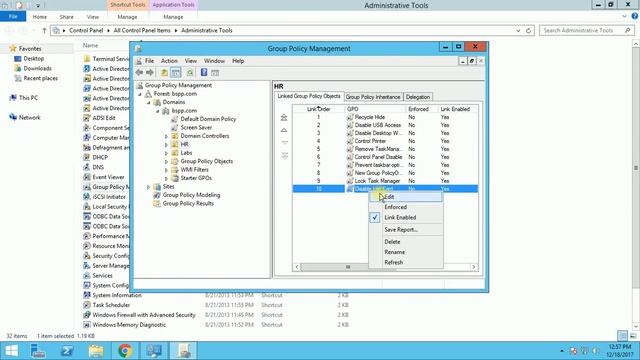Open Server Manager from the taskbar
This screenshot has width=640, height=360.
point(38,351)
